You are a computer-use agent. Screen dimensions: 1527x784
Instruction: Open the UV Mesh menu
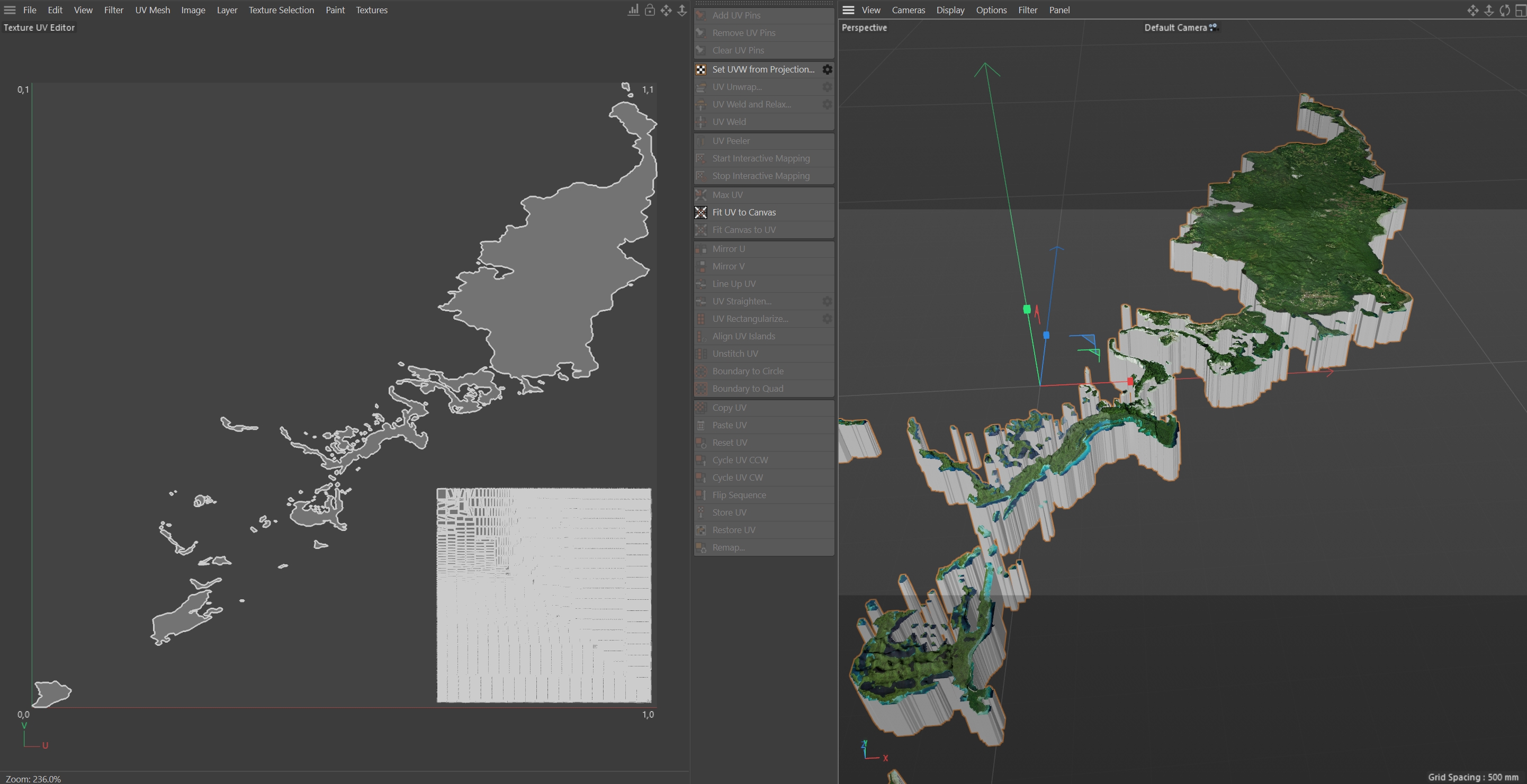152,10
